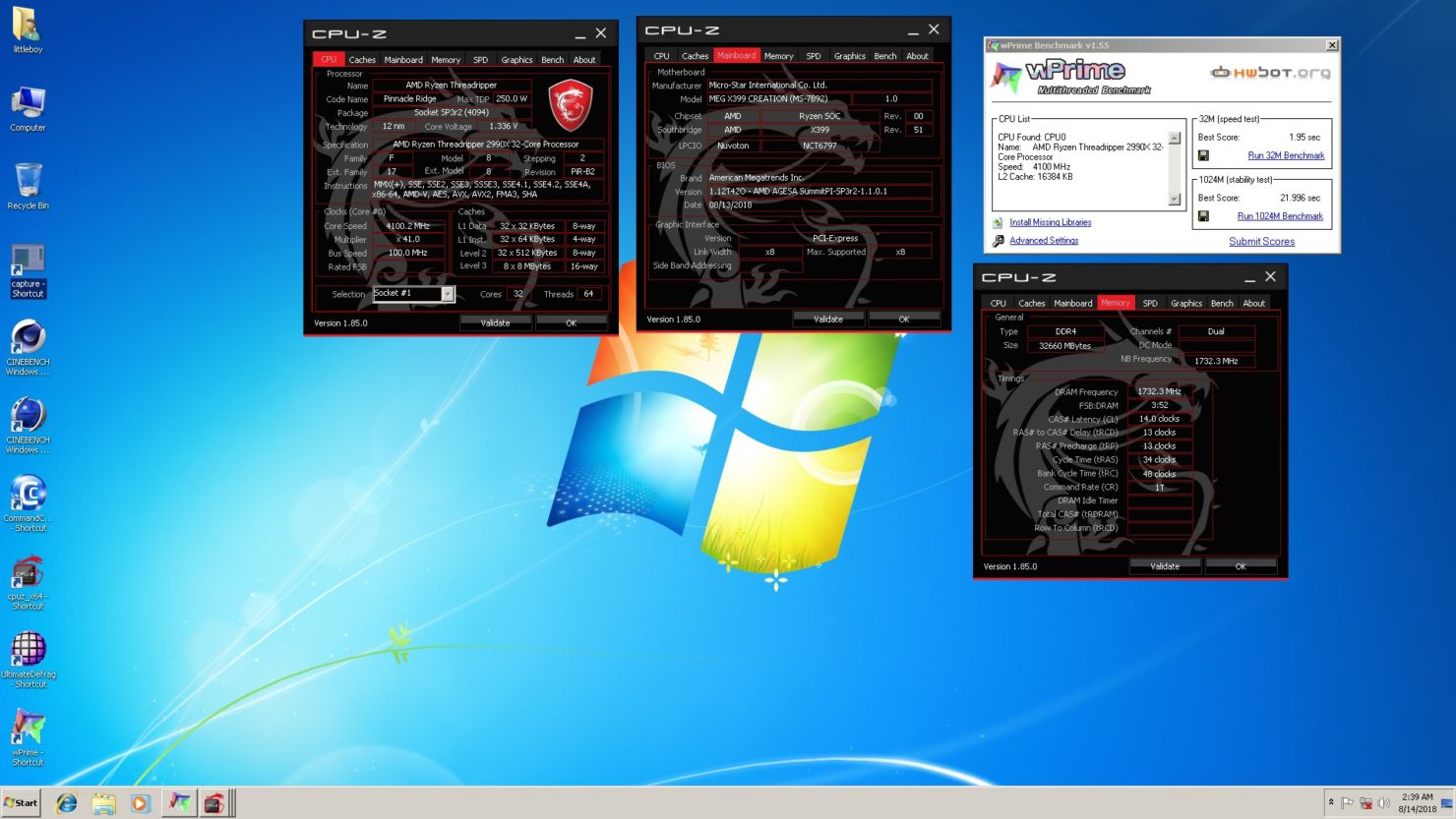Run the 1024M Benchmark in wPrime
Screen dimensions: 1456x819
pyautogui.click(x=1280, y=216)
